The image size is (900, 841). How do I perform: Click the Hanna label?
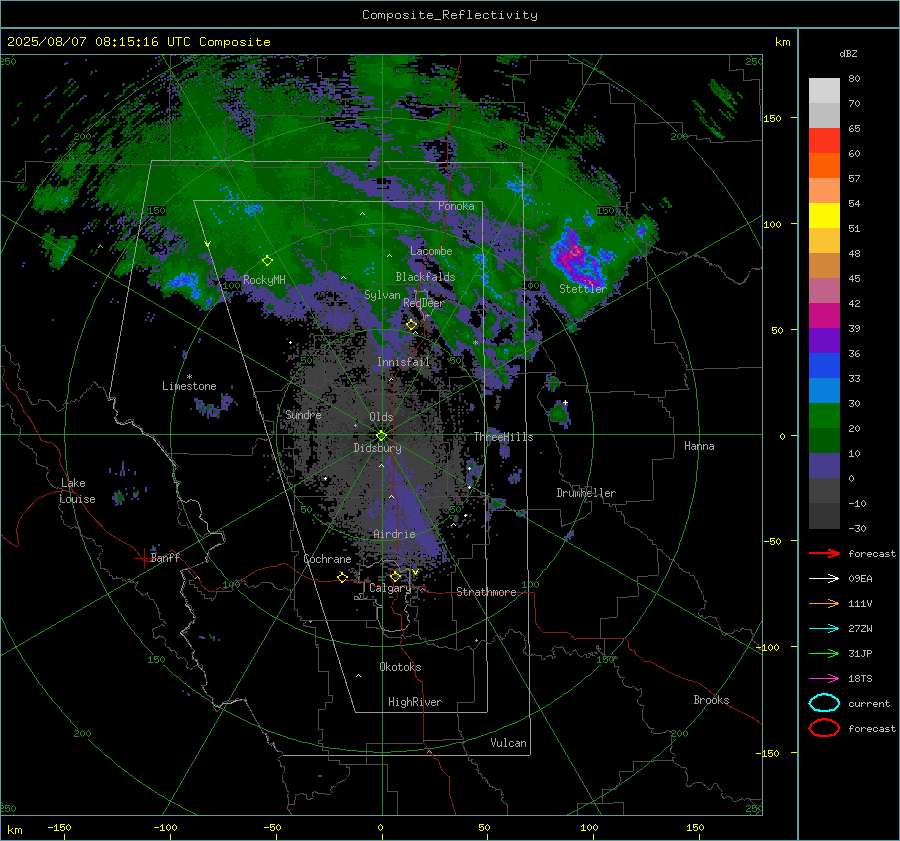tap(699, 446)
